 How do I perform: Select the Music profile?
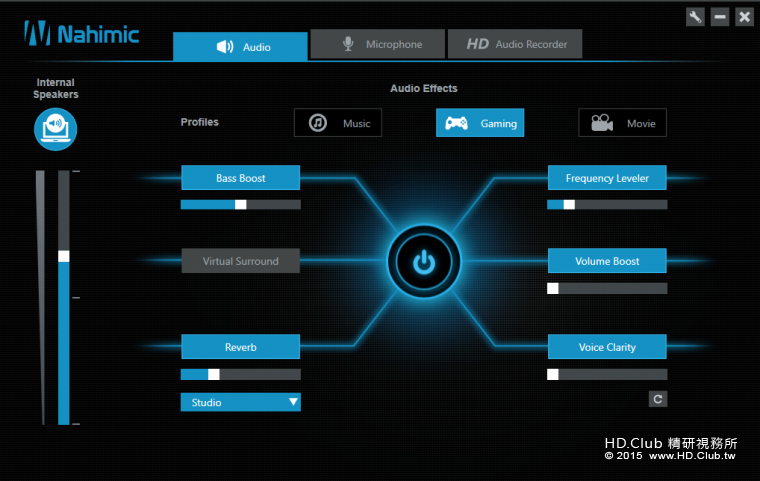pyautogui.click(x=338, y=123)
